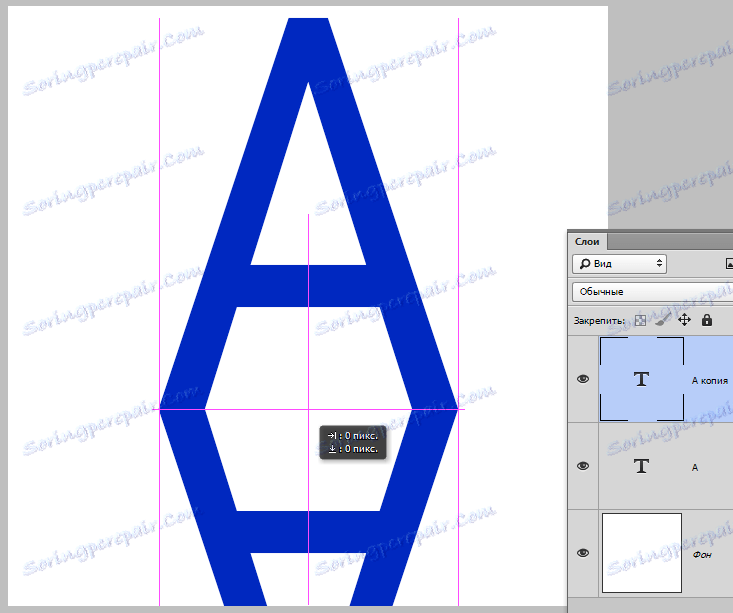Image resolution: width=733 pixels, height=613 pixels.
Task: Hide the Фон background layer
Action: click(x=583, y=553)
